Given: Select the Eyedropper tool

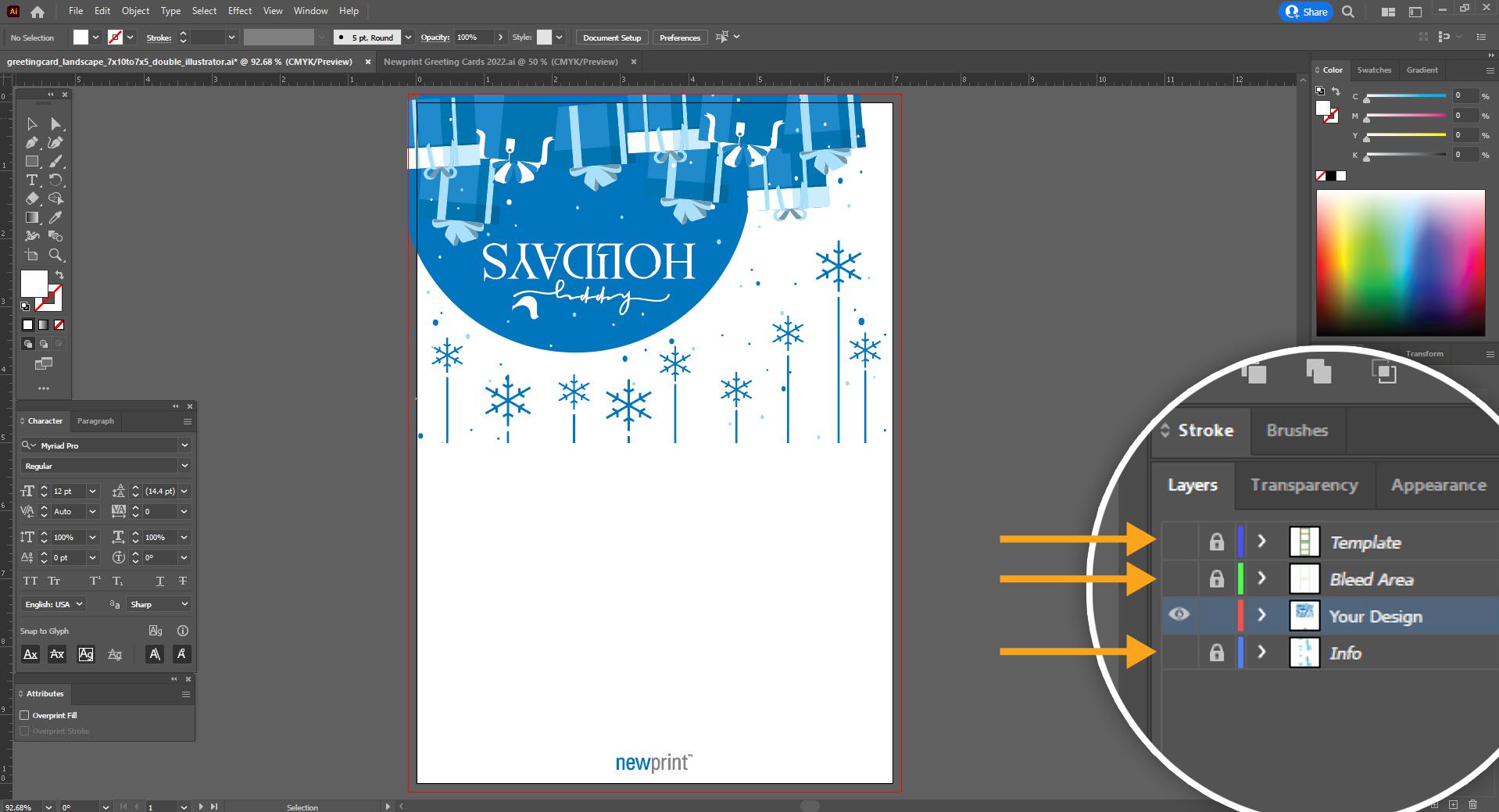Looking at the screenshot, I should [55, 216].
